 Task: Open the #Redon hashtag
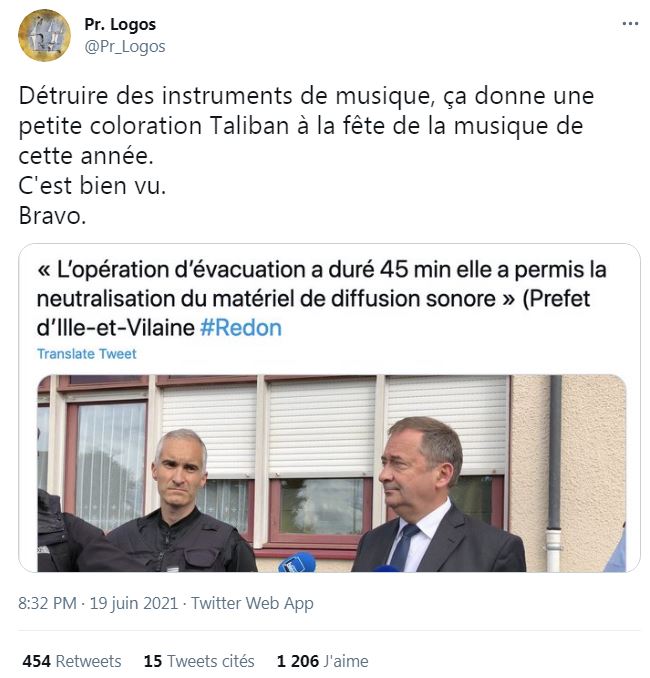click(241, 328)
